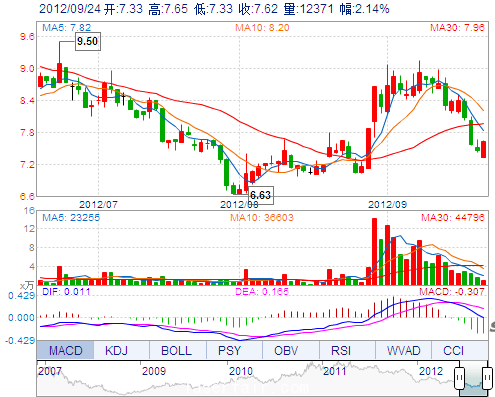Open the BOLL indicator tab
The image size is (495, 397).
click(178, 350)
